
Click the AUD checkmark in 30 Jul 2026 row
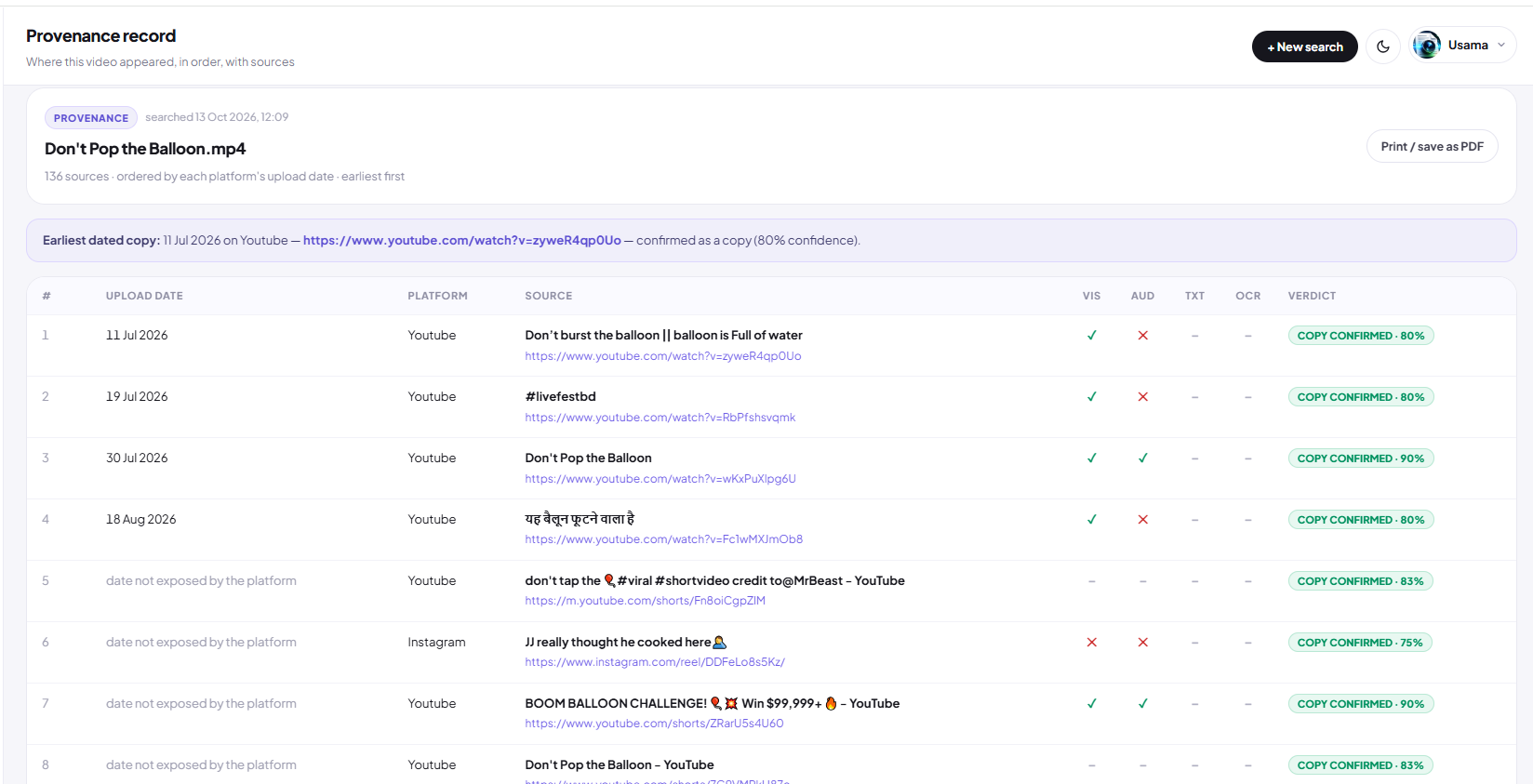(x=1142, y=458)
